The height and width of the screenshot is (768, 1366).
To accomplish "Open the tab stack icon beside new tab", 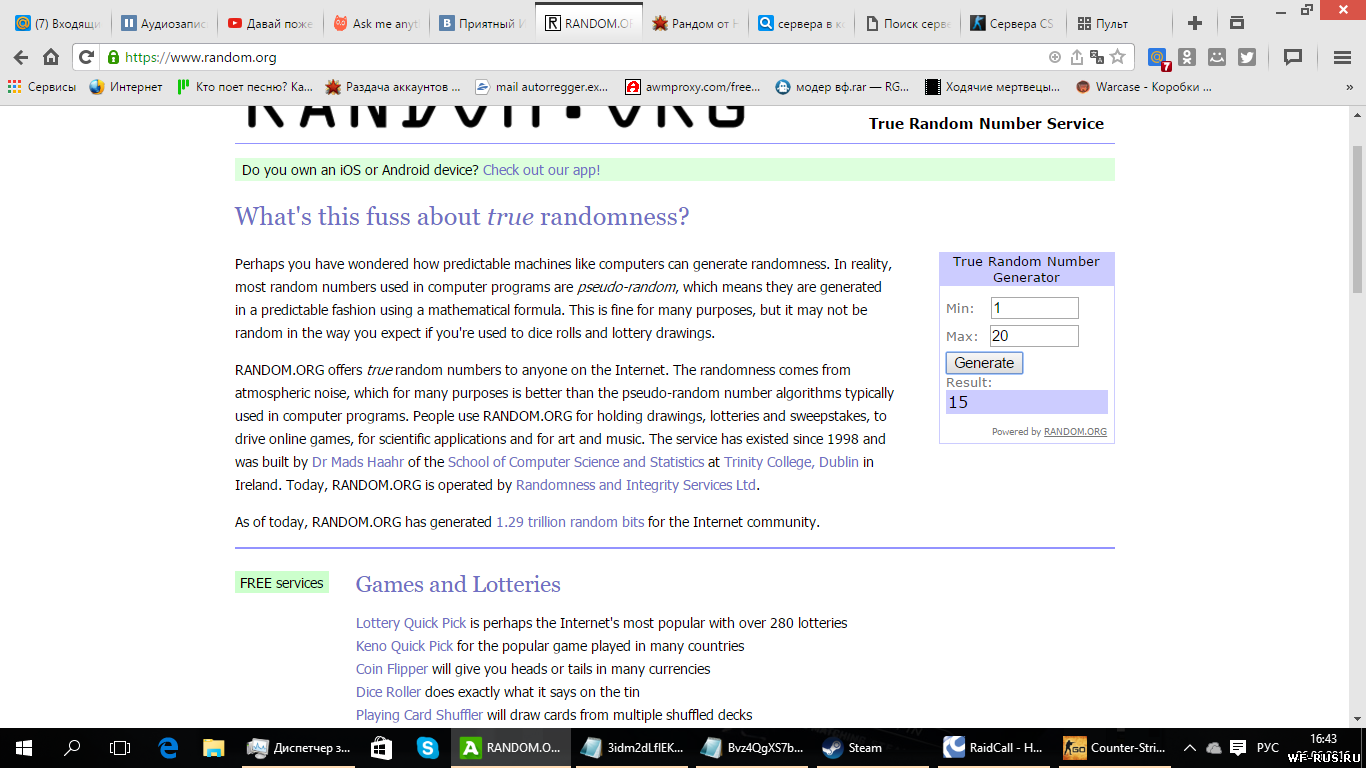I will (1237, 23).
